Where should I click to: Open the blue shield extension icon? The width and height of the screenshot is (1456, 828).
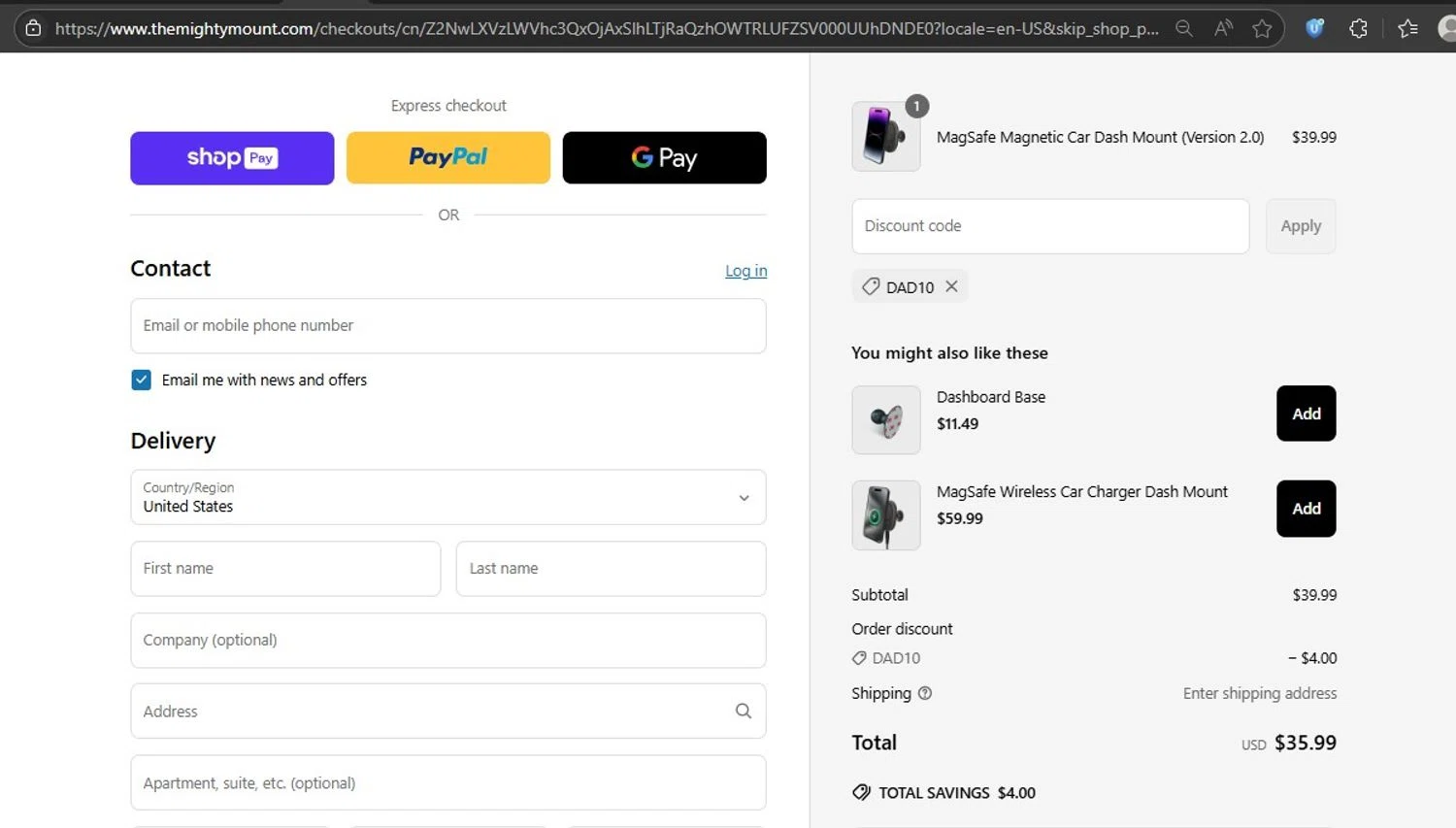click(x=1314, y=28)
